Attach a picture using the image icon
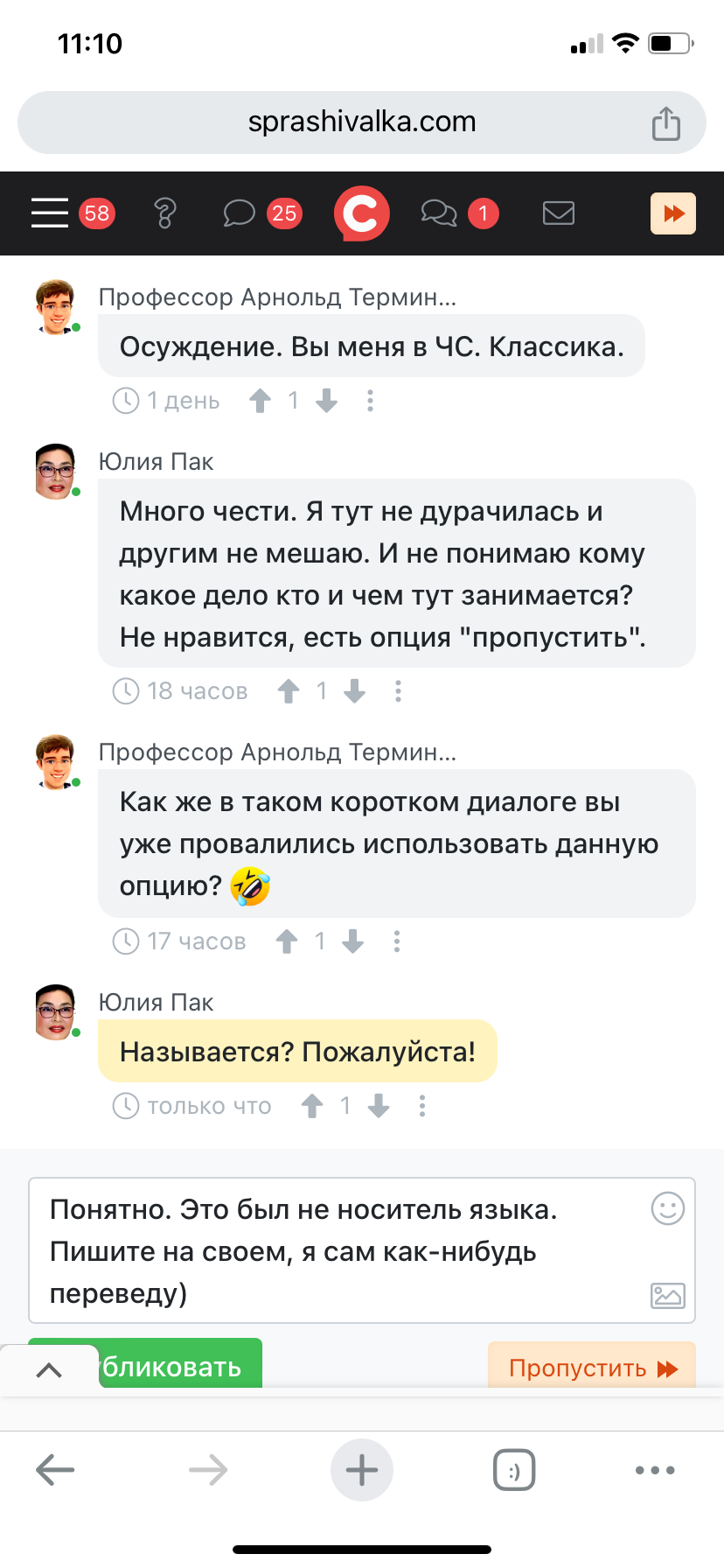The image size is (724, 1568). [x=668, y=1295]
